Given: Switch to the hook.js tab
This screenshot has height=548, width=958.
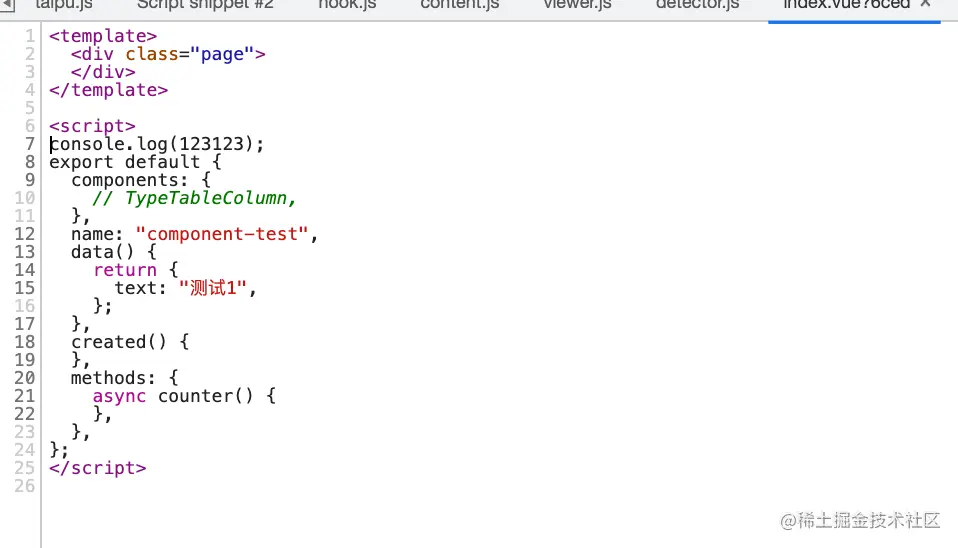Looking at the screenshot, I should point(347,5).
